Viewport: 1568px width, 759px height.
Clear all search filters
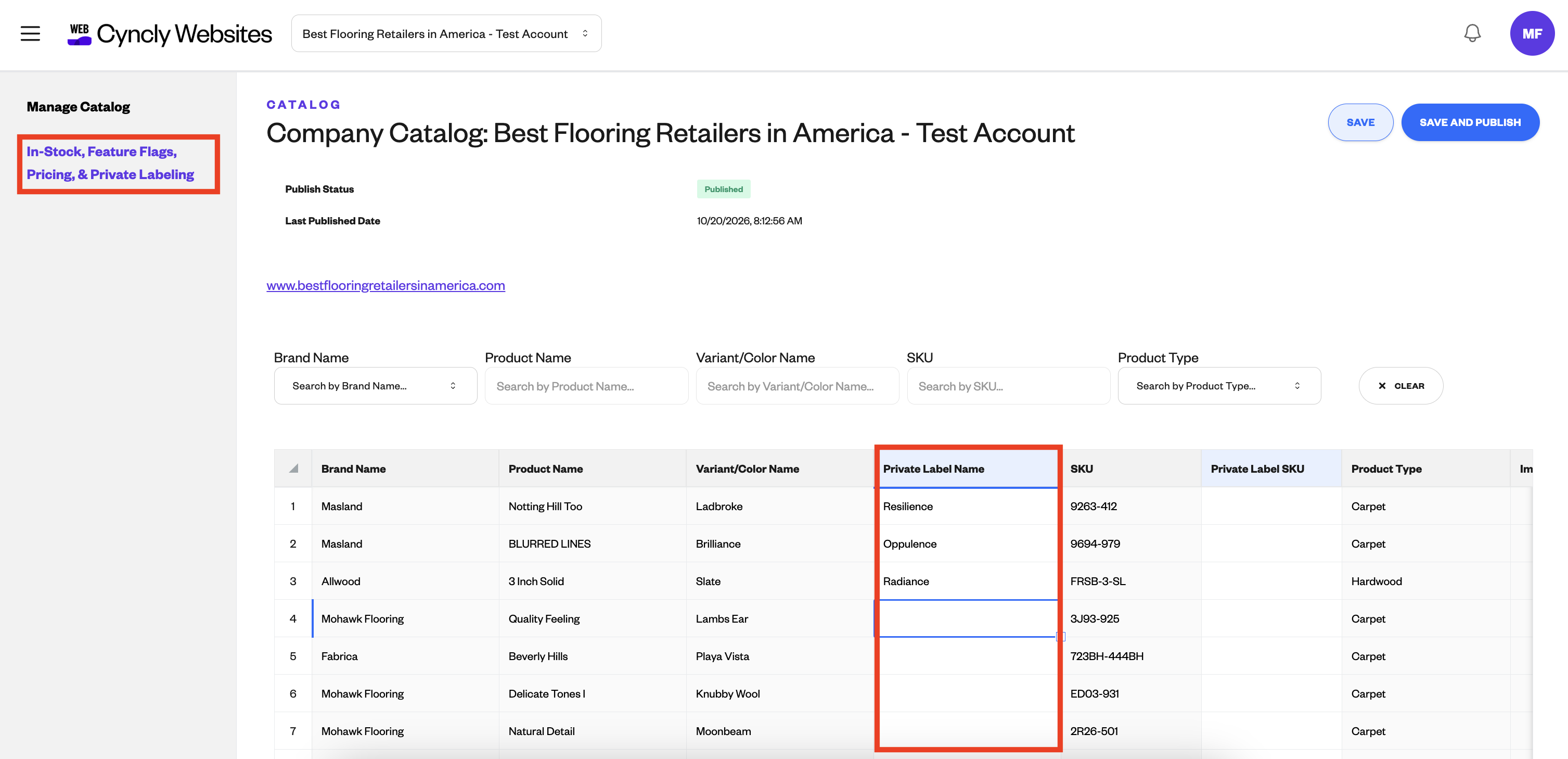pyautogui.click(x=1400, y=386)
